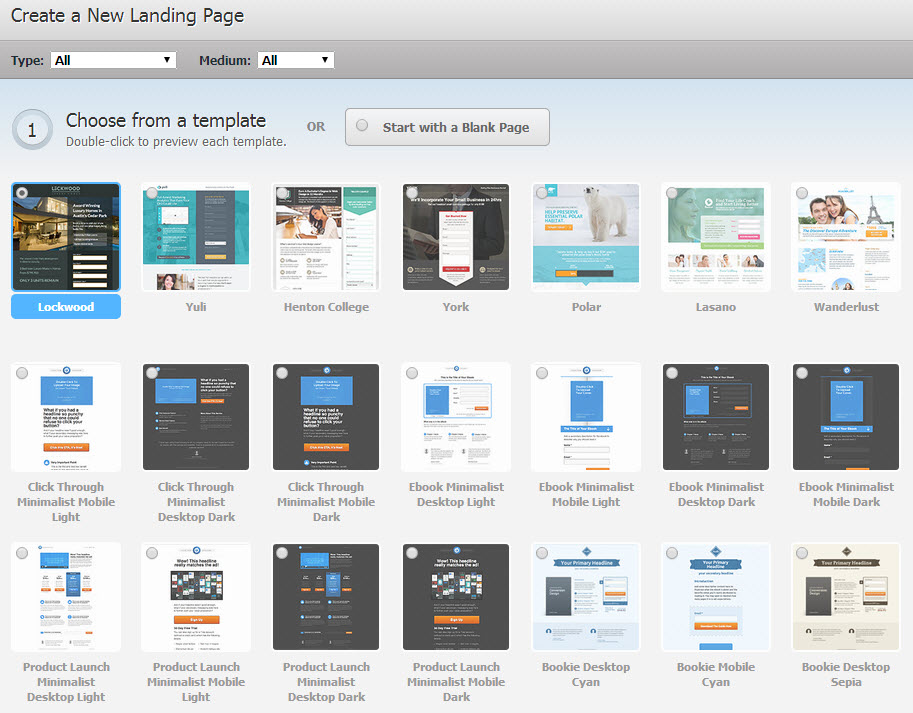Image resolution: width=913 pixels, height=713 pixels.
Task: Toggle the radio button on Polar template
Action: pos(542,193)
